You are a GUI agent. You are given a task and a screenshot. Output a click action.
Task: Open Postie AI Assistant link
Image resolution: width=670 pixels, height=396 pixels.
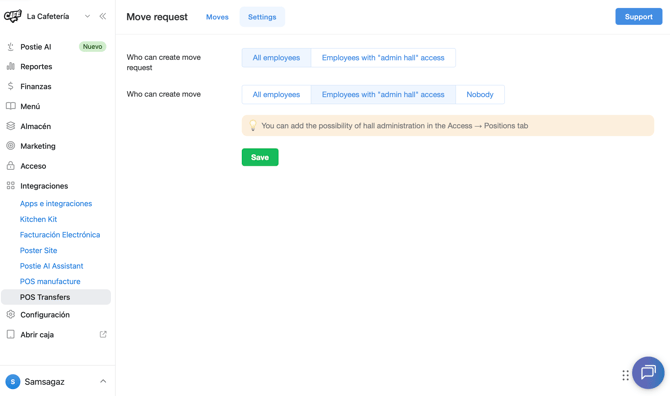tap(52, 266)
